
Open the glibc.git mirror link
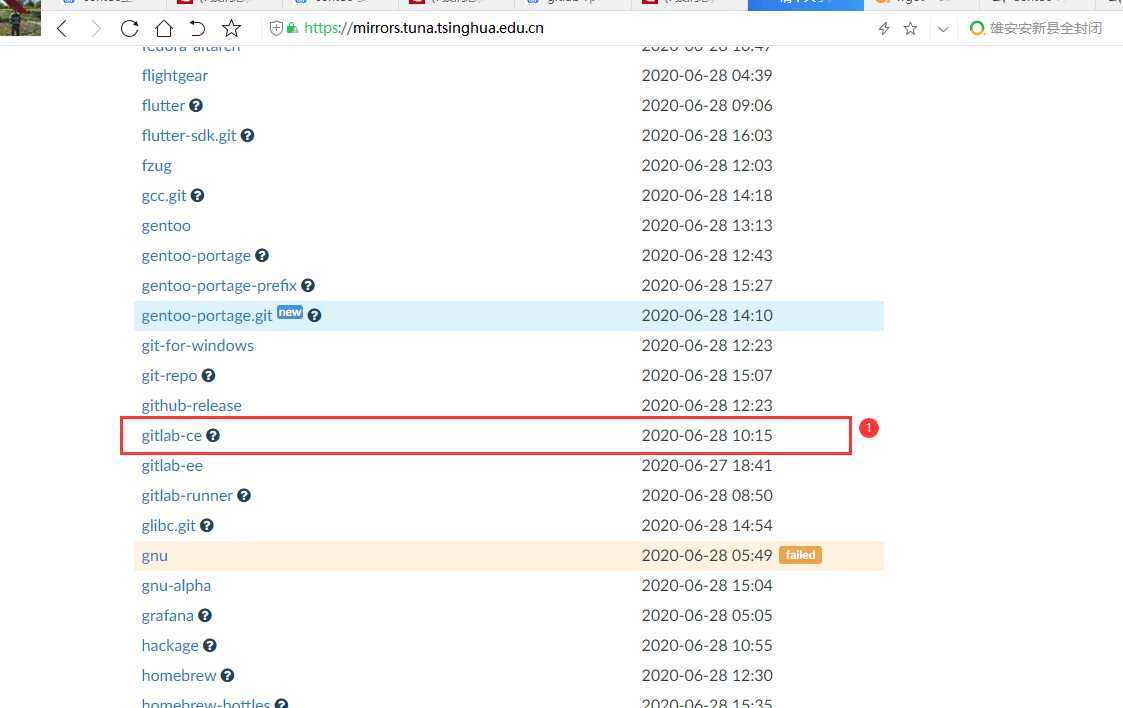click(168, 526)
